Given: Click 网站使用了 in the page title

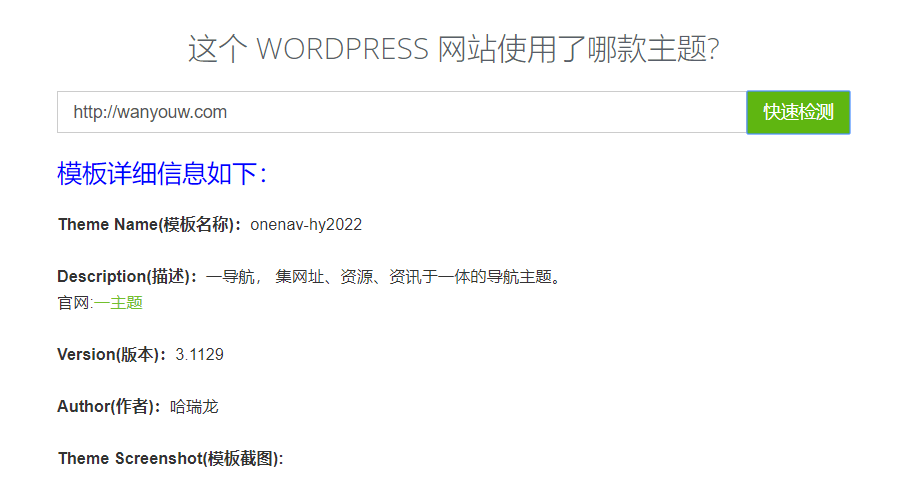Looking at the screenshot, I should click(512, 49).
